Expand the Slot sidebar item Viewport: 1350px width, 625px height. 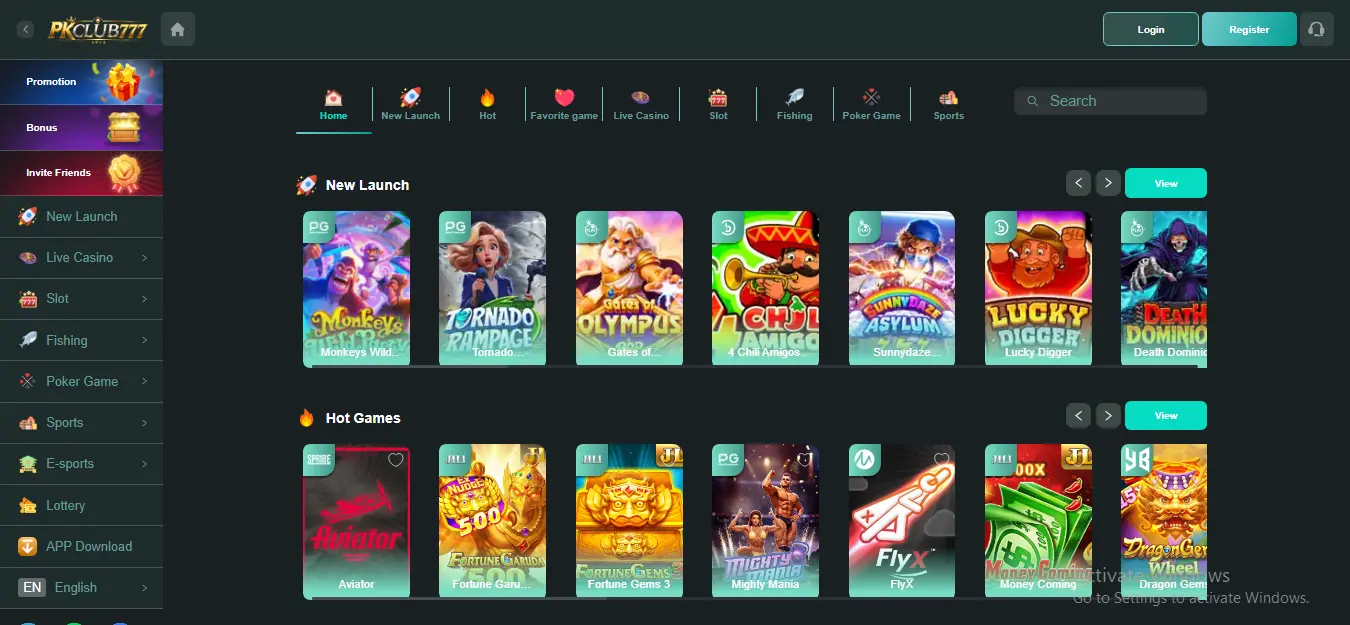click(x=81, y=298)
